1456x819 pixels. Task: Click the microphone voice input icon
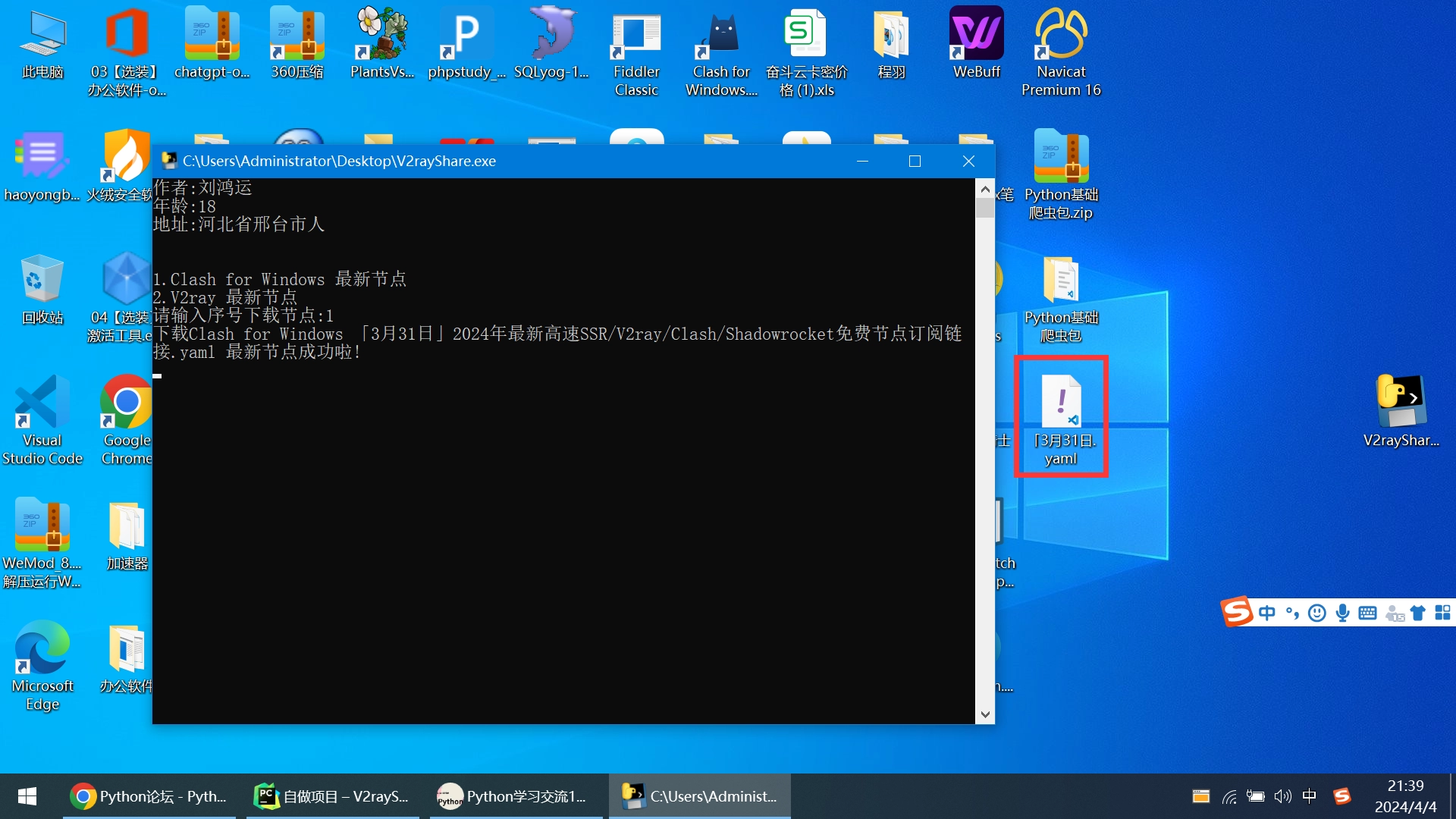click(1342, 613)
